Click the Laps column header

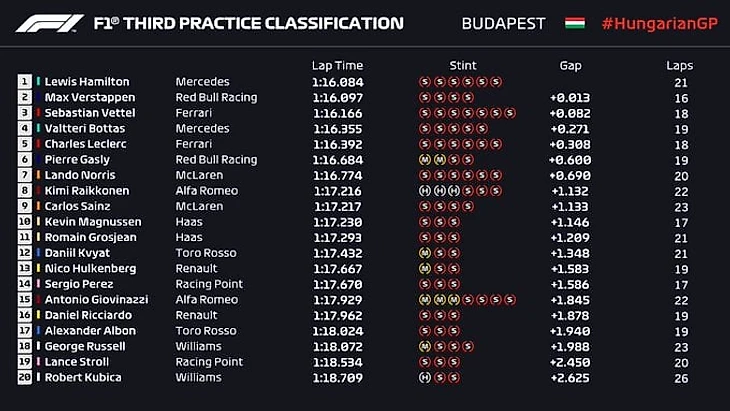pos(679,65)
